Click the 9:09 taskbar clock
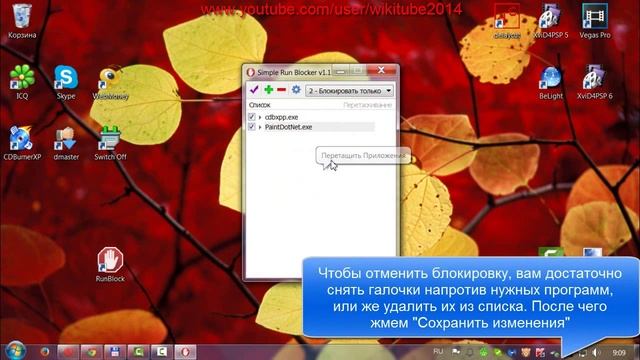Image resolution: width=640 pixels, height=360 pixels. coord(619,352)
